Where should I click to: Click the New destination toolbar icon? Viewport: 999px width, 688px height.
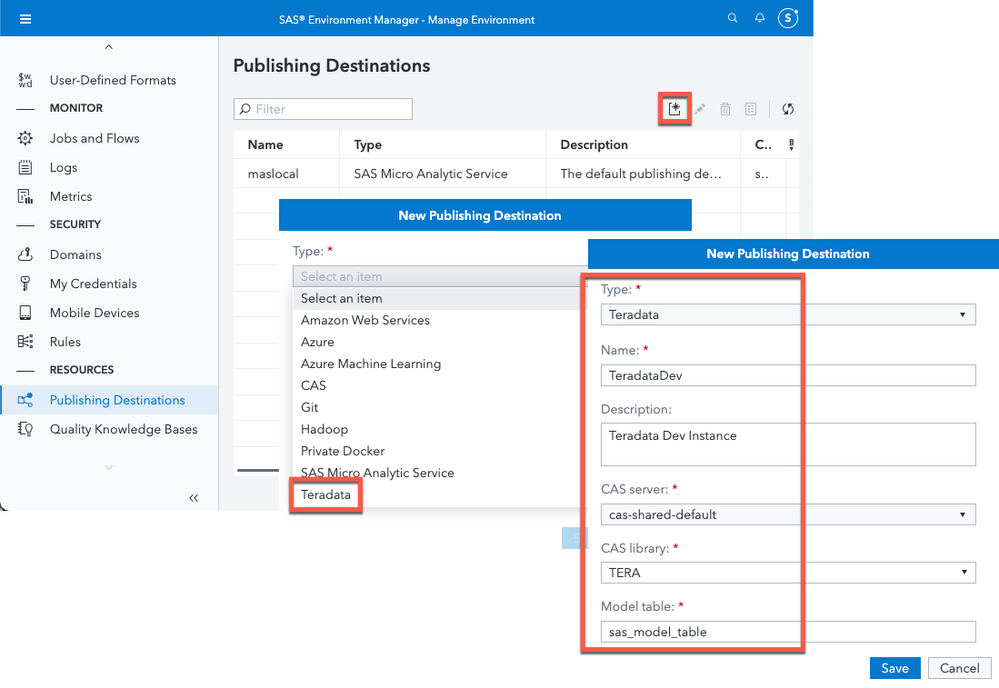tap(675, 109)
